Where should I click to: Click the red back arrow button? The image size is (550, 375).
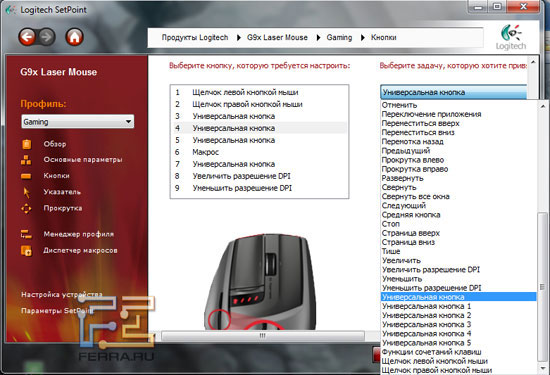(x=27, y=36)
